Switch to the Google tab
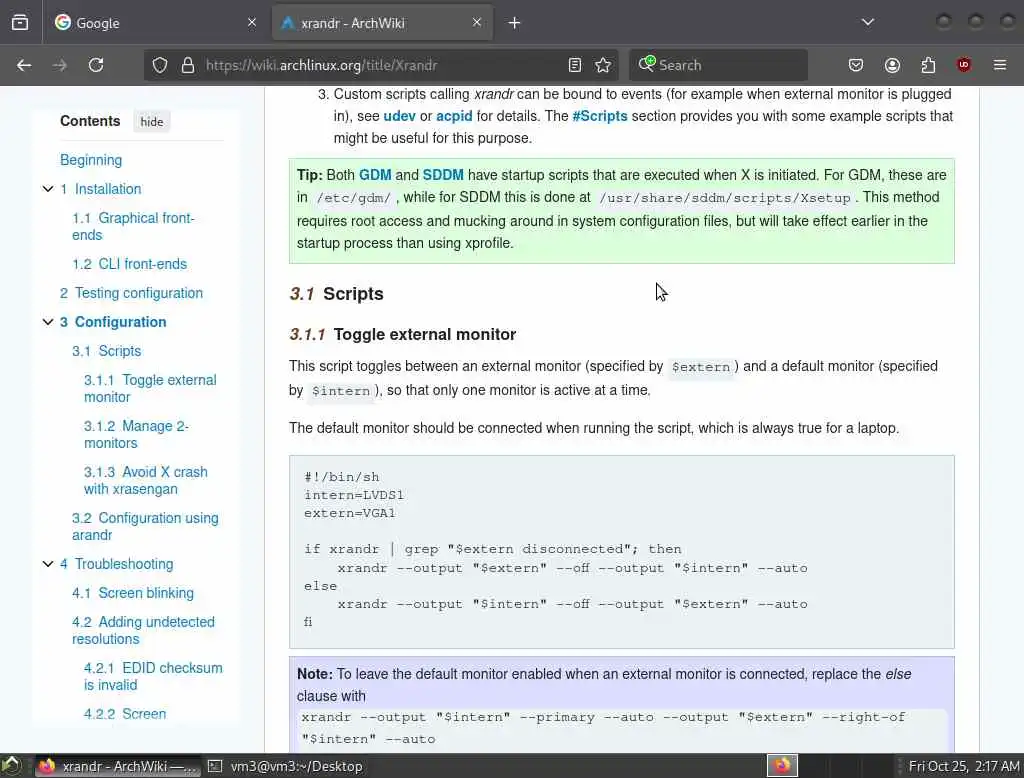 tap(155, 23)
